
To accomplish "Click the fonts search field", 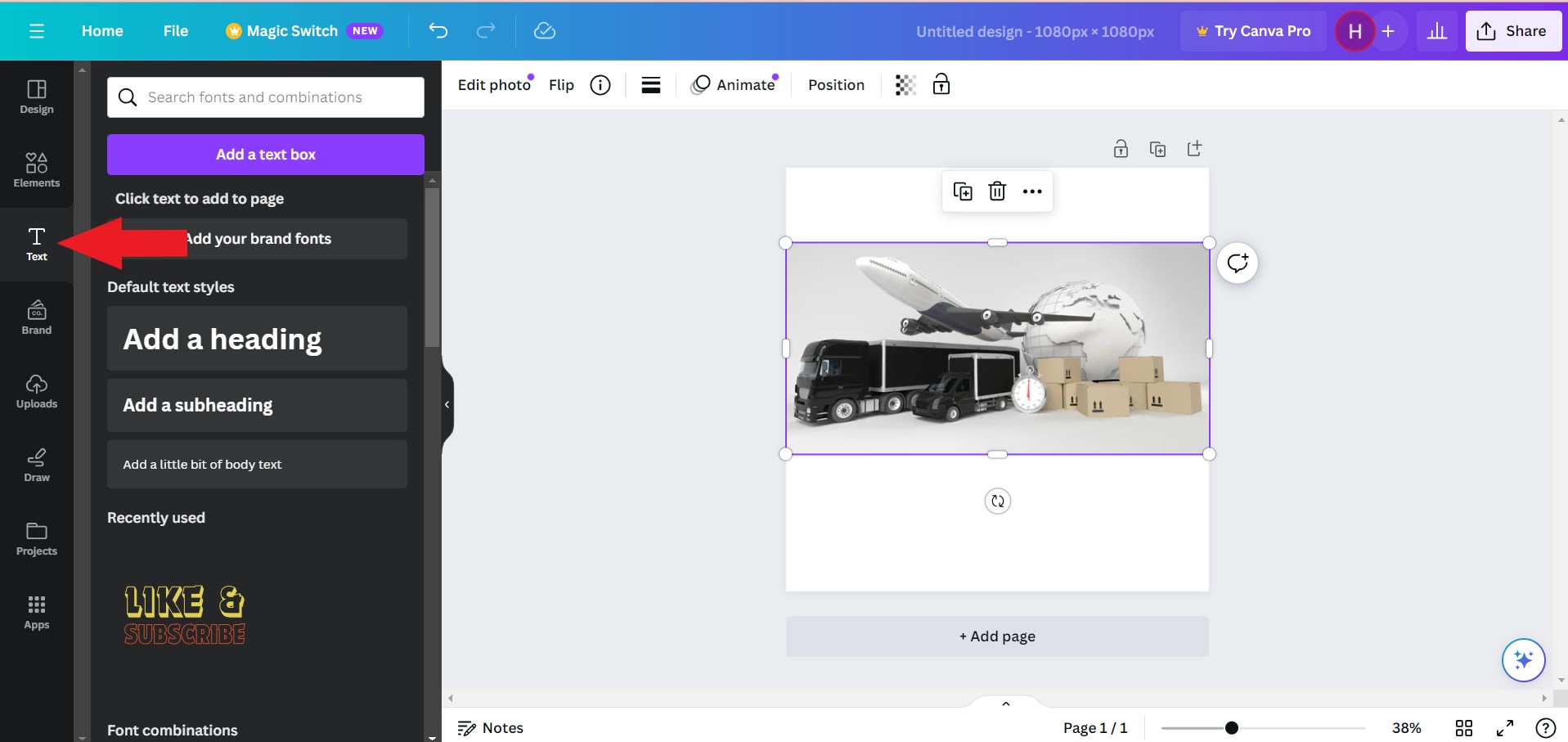I will (265, 97).
